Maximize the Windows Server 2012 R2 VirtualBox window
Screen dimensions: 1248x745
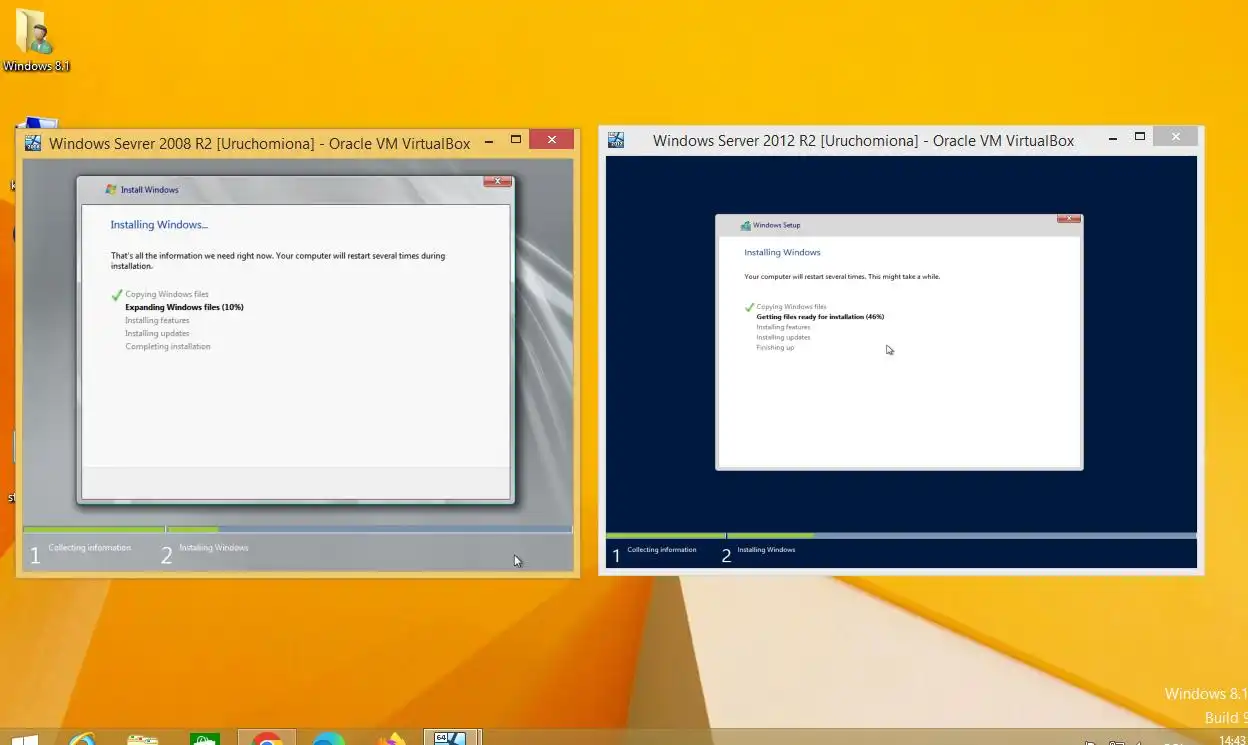pos(1140,137)
